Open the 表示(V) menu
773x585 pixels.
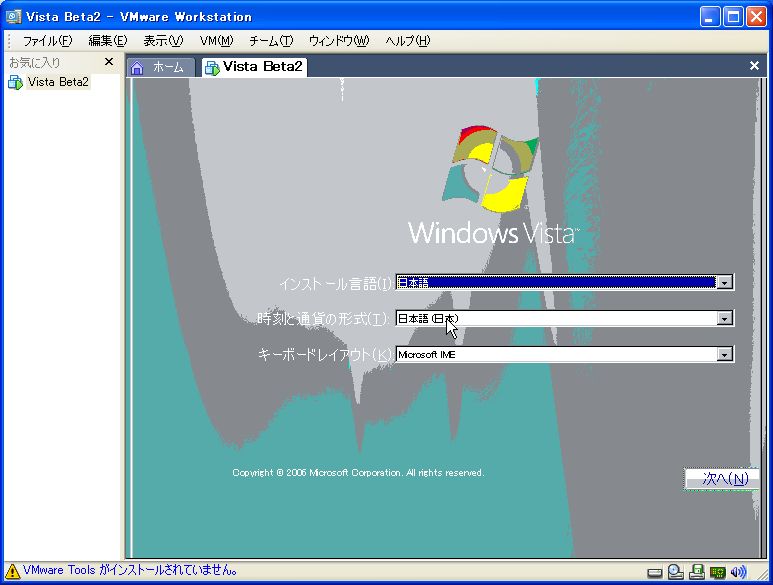(x=163, y=40)
